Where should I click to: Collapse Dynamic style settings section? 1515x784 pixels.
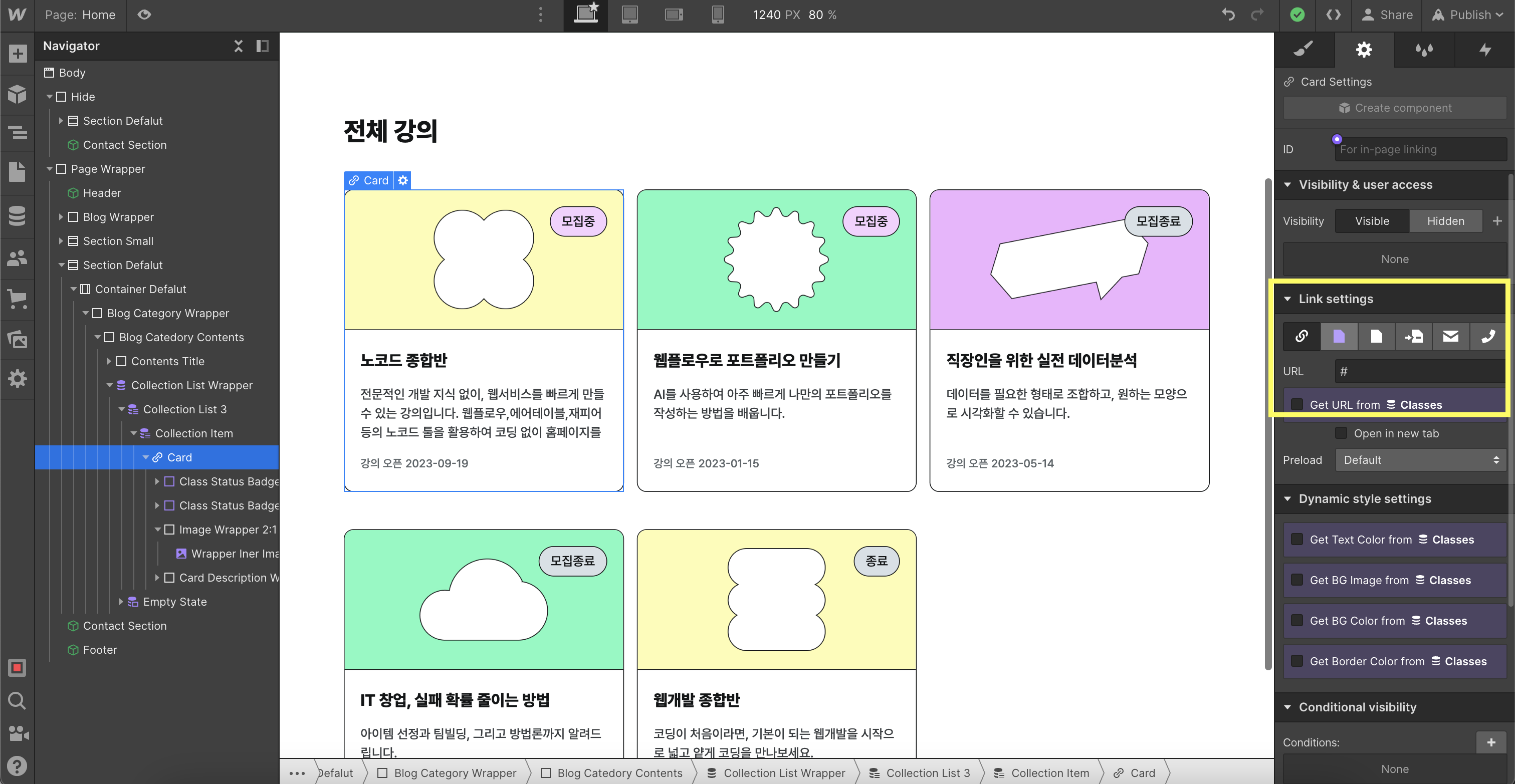tap(1287, 498)
